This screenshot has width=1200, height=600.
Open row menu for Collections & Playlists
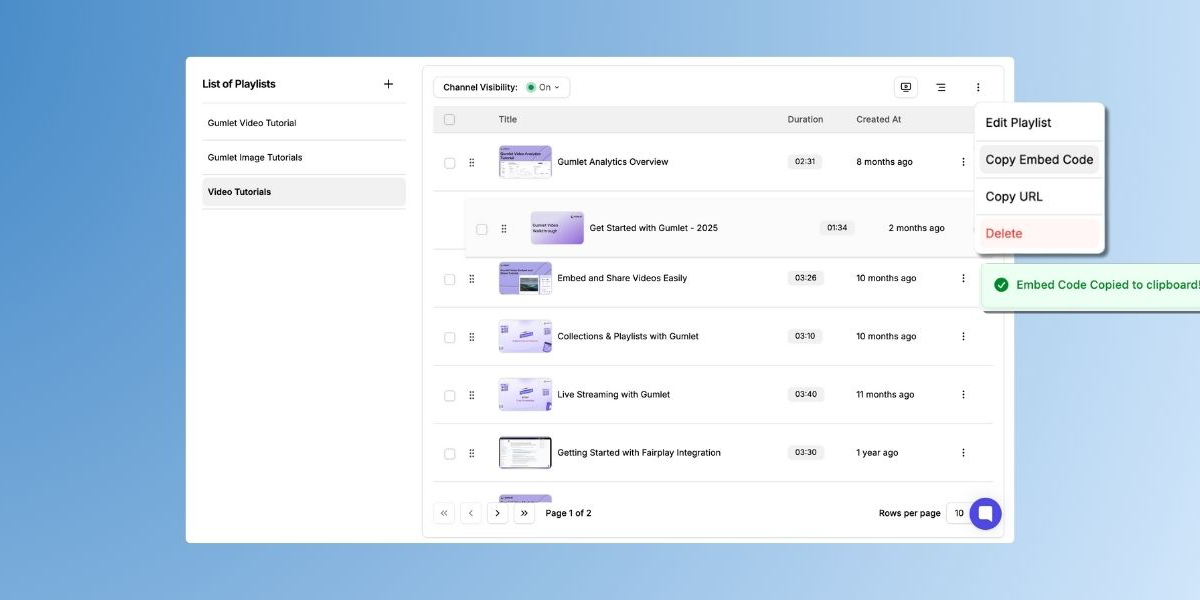click(x=963, y=337)
